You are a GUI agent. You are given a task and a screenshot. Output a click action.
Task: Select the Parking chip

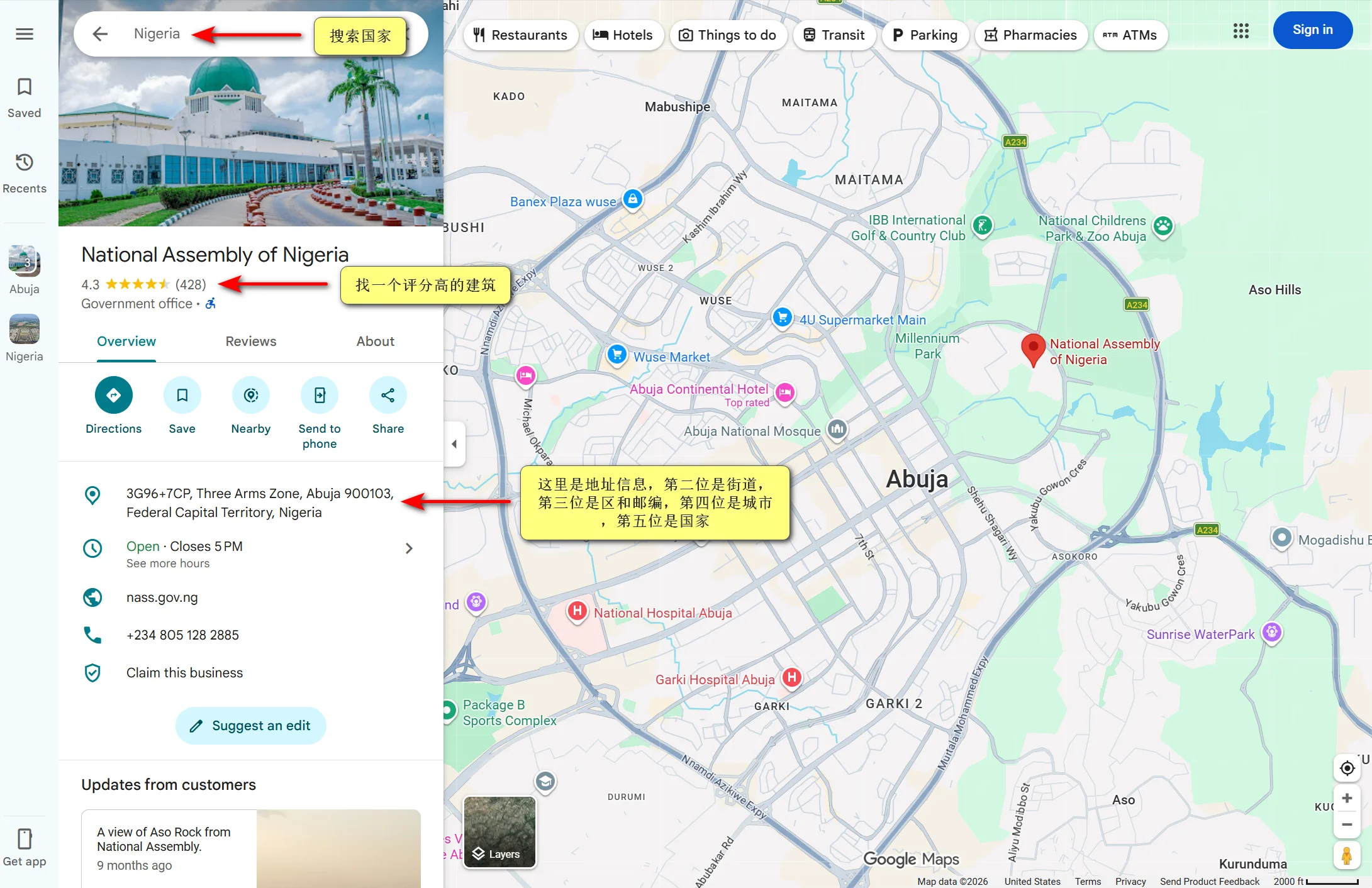click(925, 35)
